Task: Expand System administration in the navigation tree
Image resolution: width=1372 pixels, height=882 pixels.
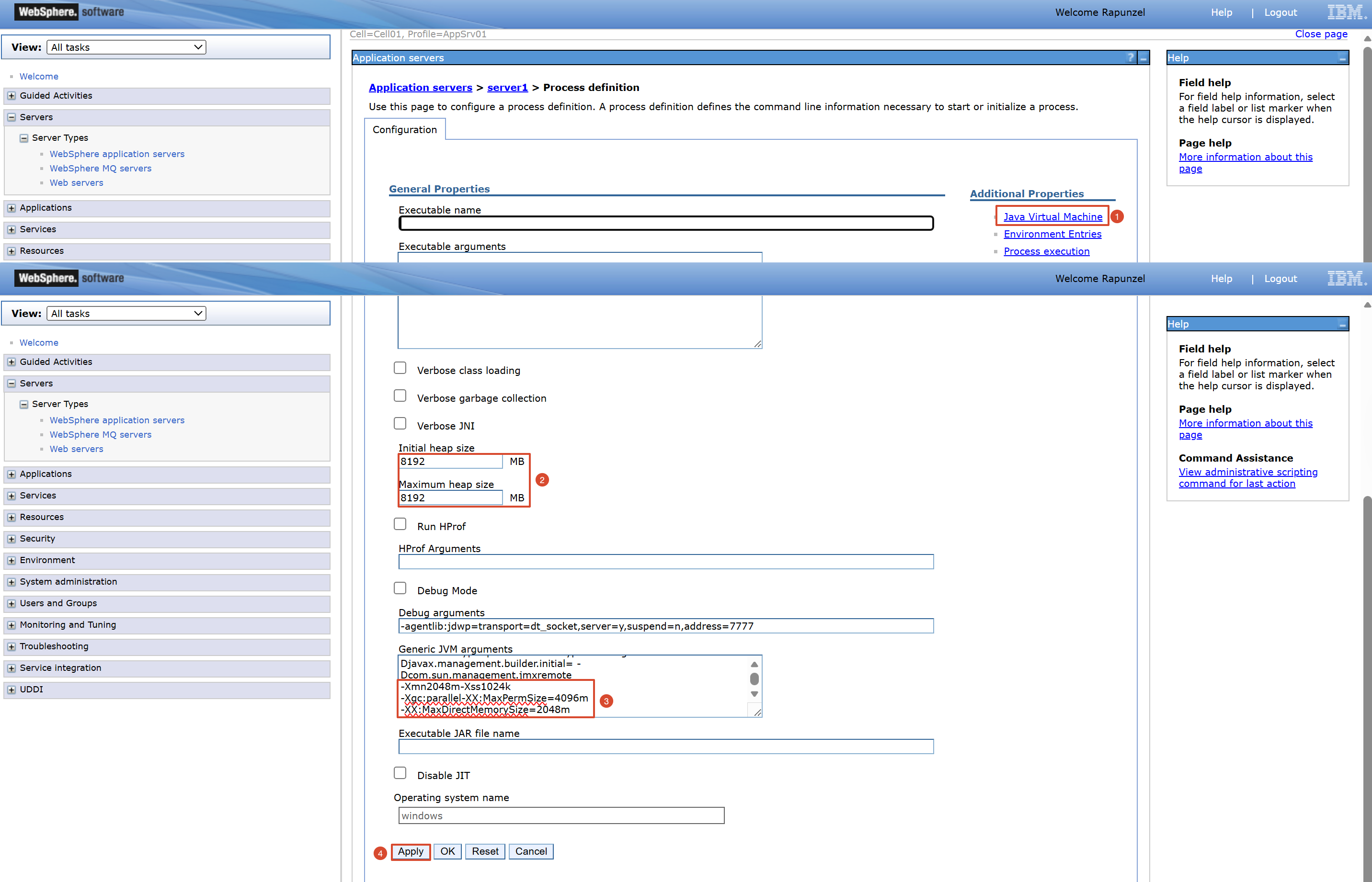Action: [x=11, y=582]
